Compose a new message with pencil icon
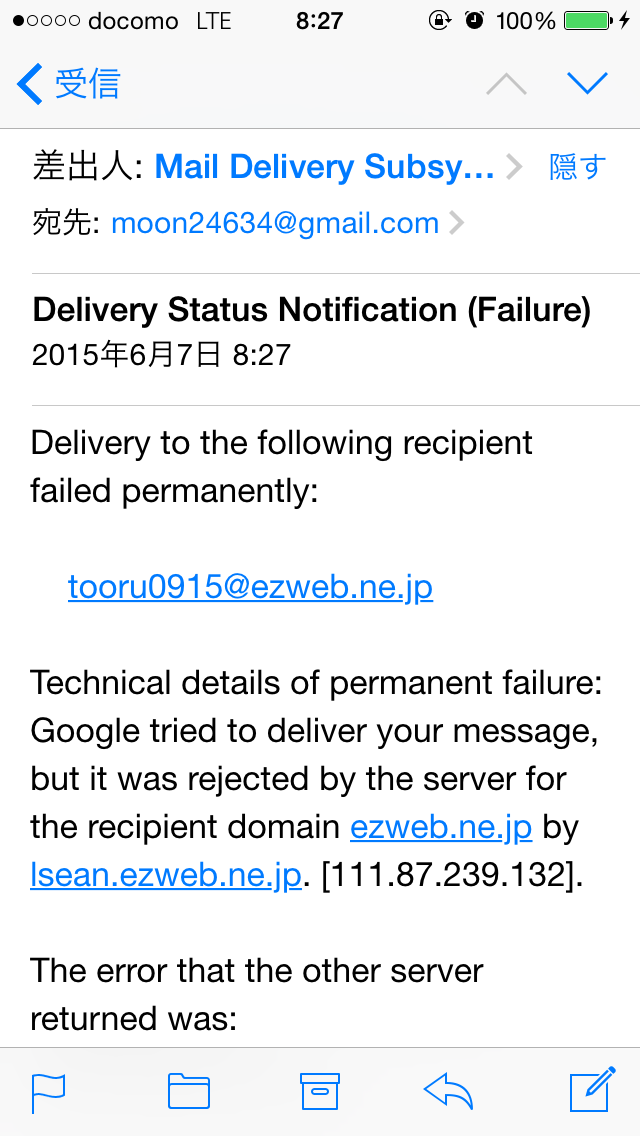This screenshot has height=1136, width=640. pos(593,1089)
